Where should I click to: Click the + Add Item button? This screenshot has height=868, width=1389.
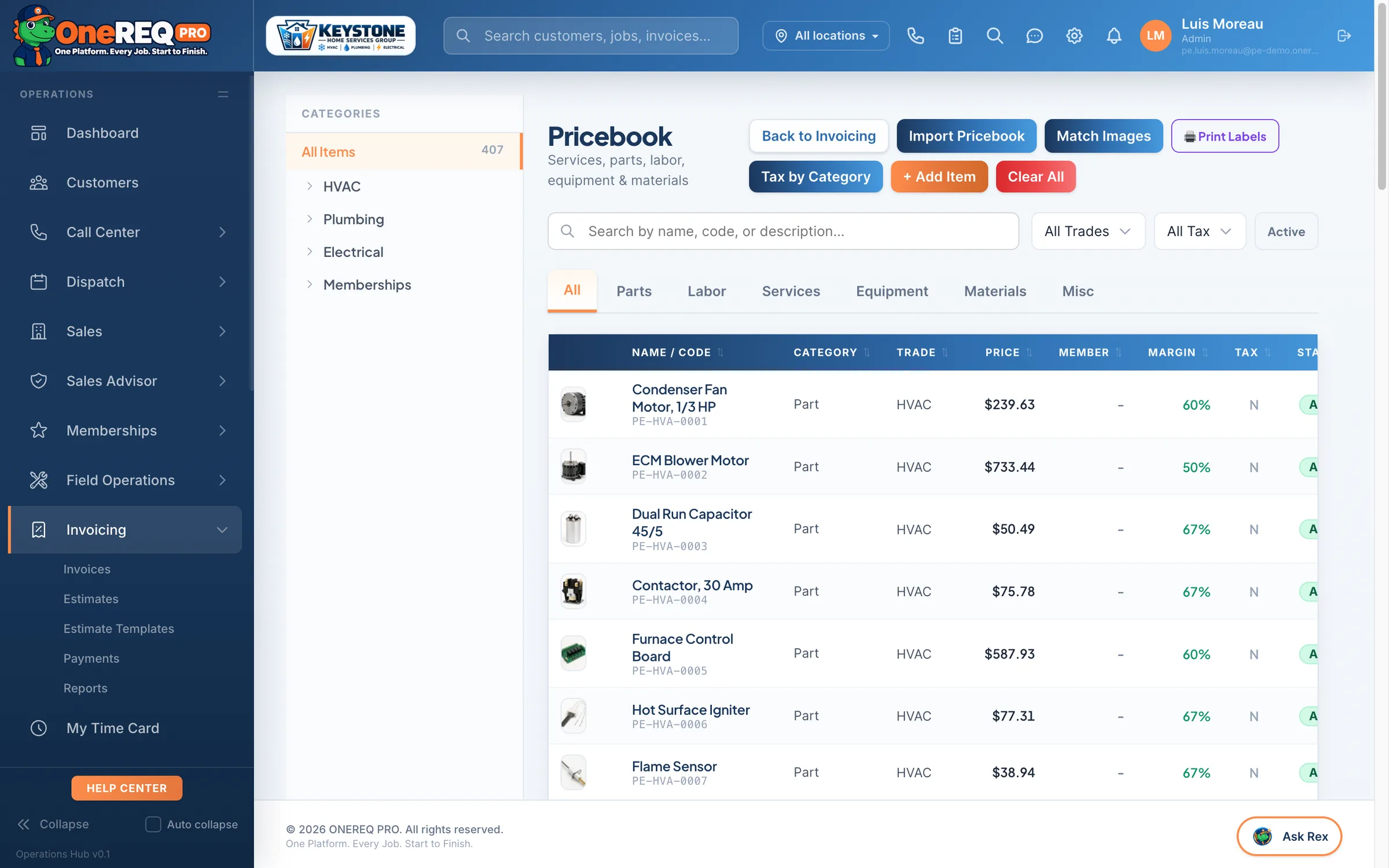click(939, 176)
